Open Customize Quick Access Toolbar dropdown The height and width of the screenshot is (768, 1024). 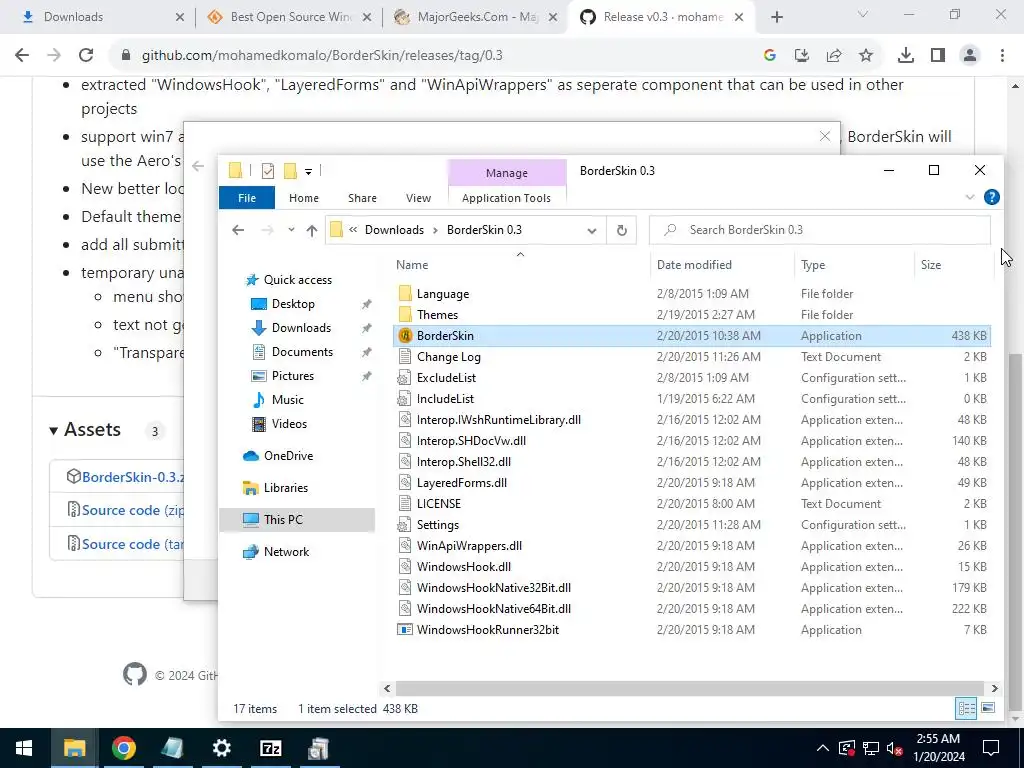(x=308, y=172)
